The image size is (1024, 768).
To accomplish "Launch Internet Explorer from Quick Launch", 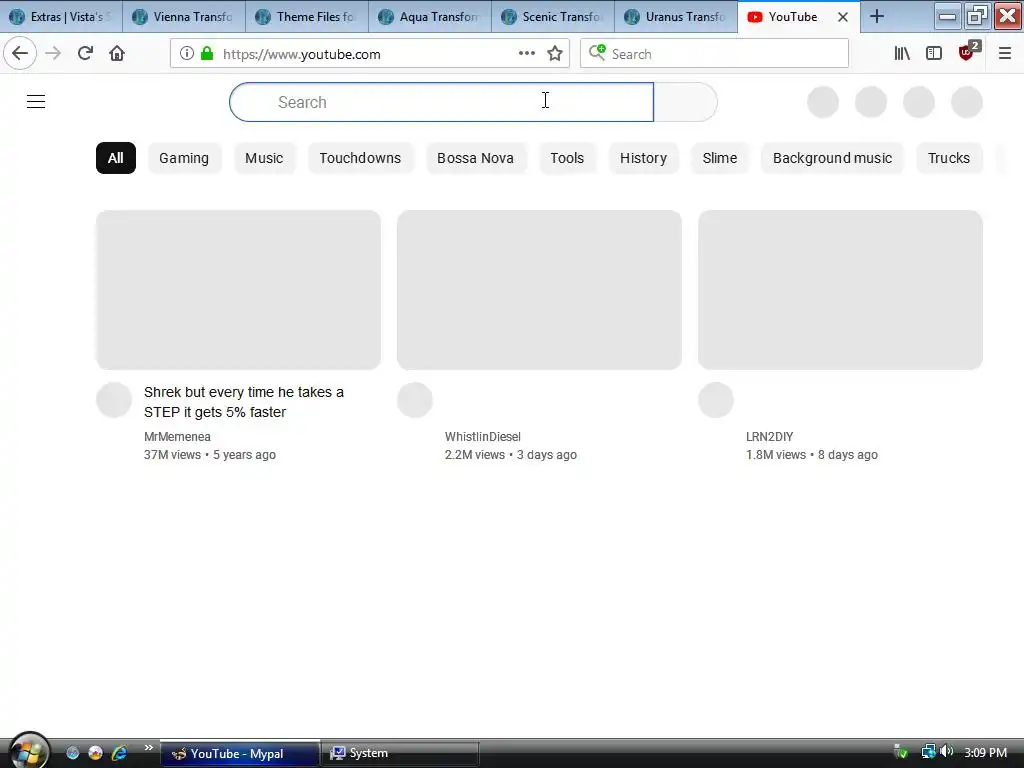I will click(x=119, y=753).
